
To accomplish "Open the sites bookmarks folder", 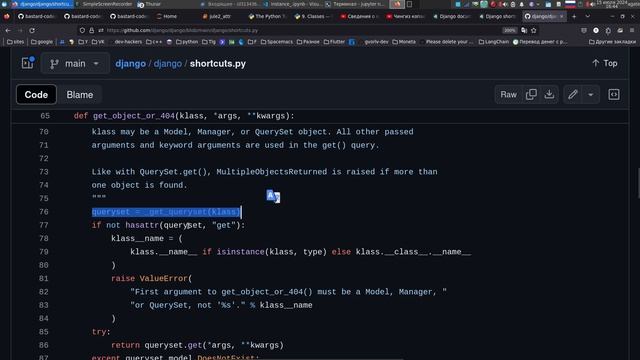I will tap(16, 42).
